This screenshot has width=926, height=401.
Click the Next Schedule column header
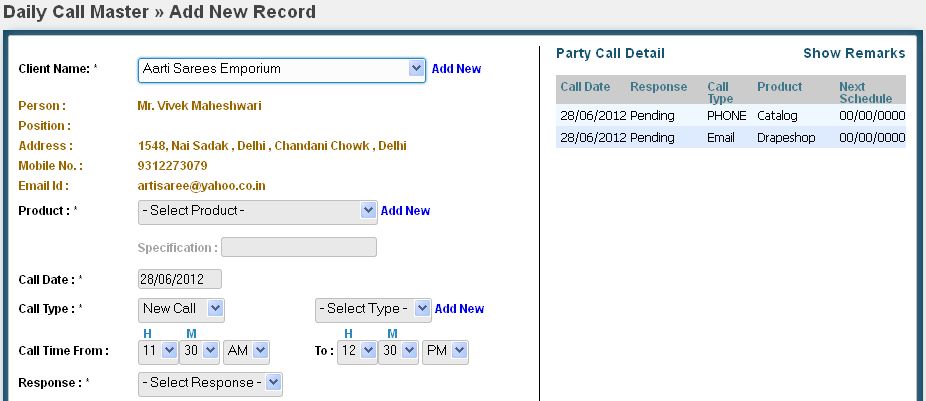tap(865, 92)
